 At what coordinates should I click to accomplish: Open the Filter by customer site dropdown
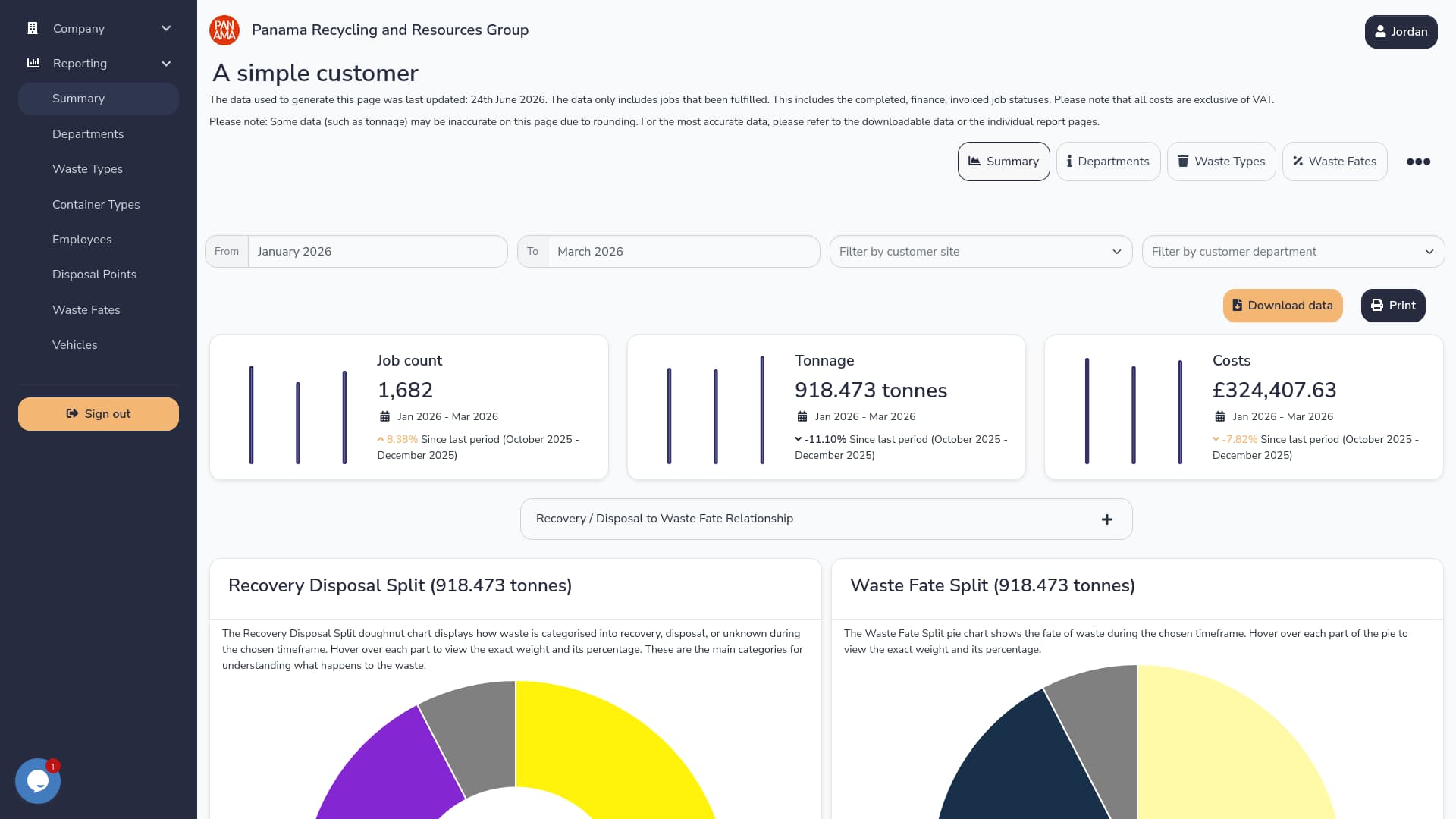click(981, 252)
